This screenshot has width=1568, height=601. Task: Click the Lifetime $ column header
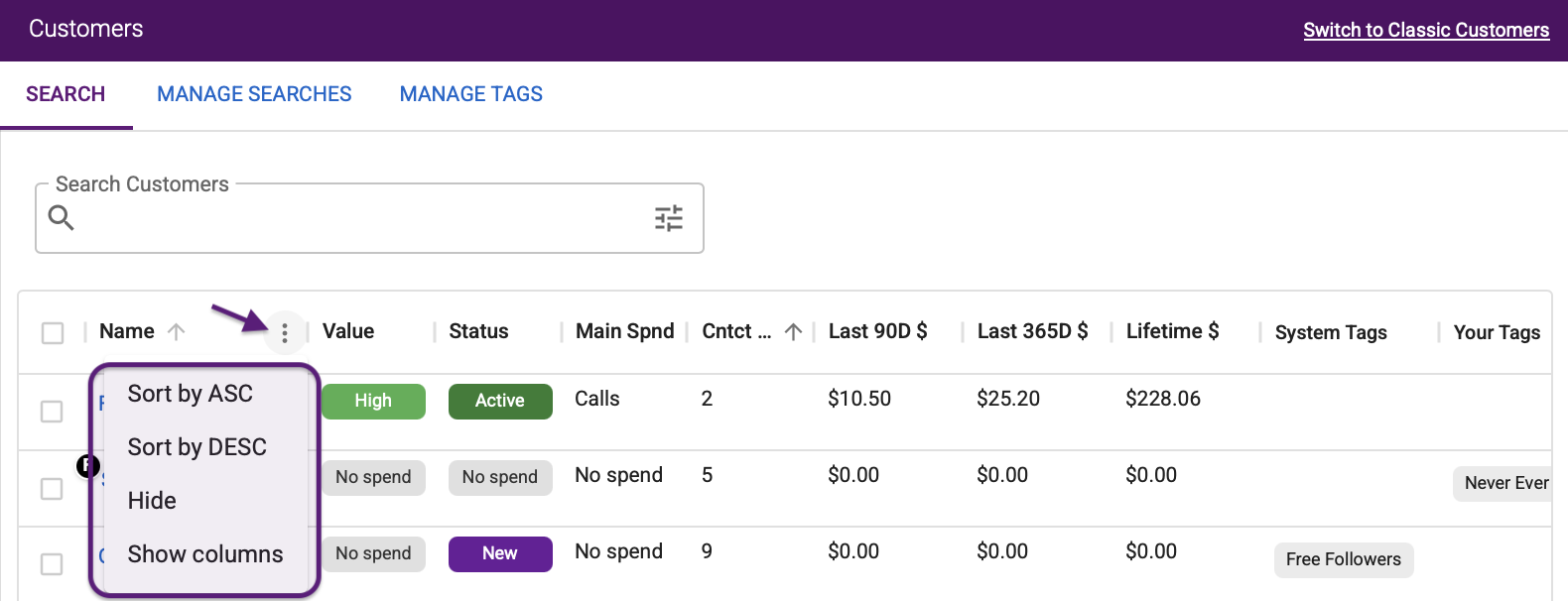pos(1173,331)
